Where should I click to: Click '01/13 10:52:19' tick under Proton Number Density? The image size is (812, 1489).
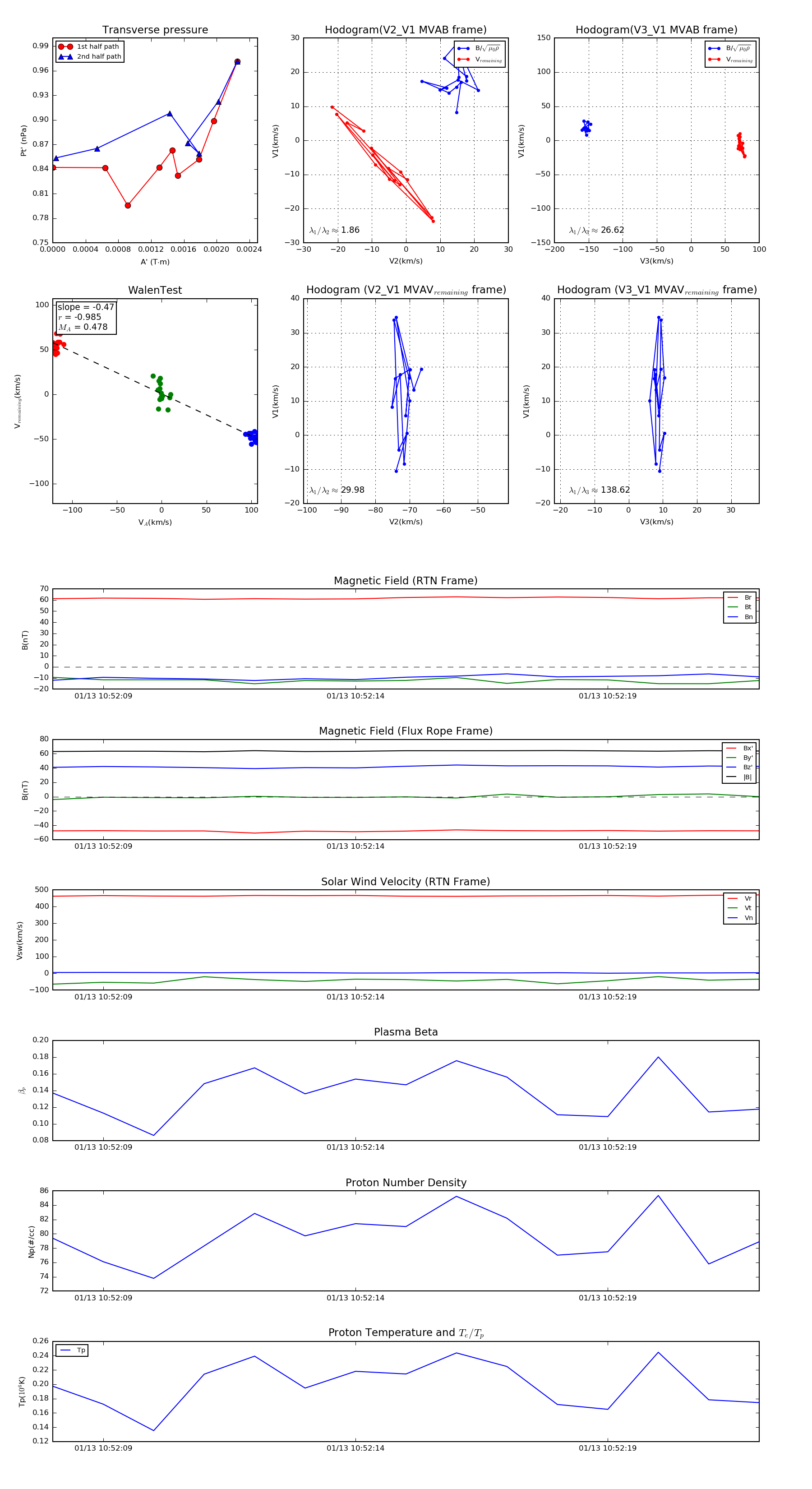[x=607, y=1298]
